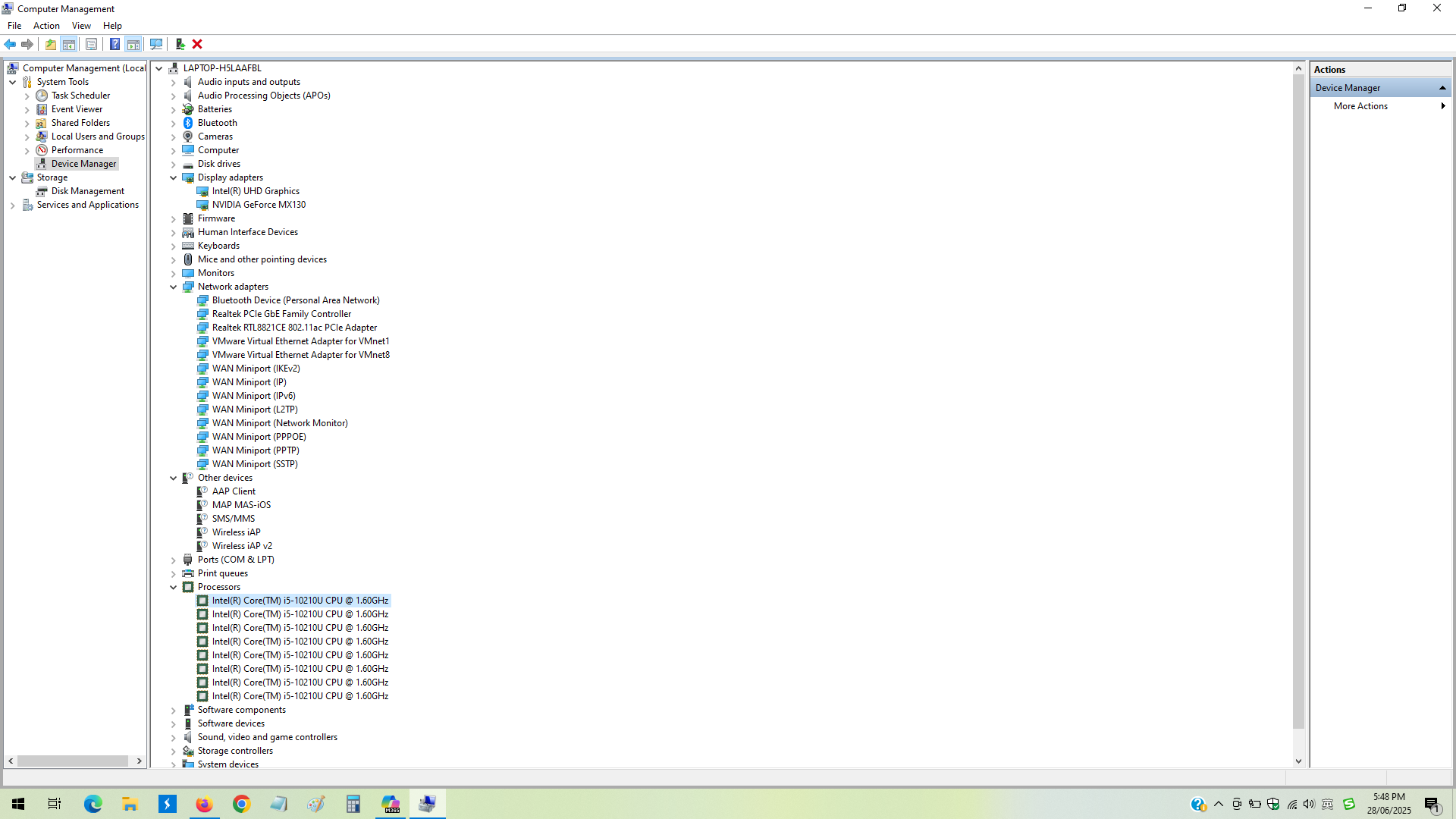Expand Sound, video and game controllers

pyautogui.click(x=174, y=737)
